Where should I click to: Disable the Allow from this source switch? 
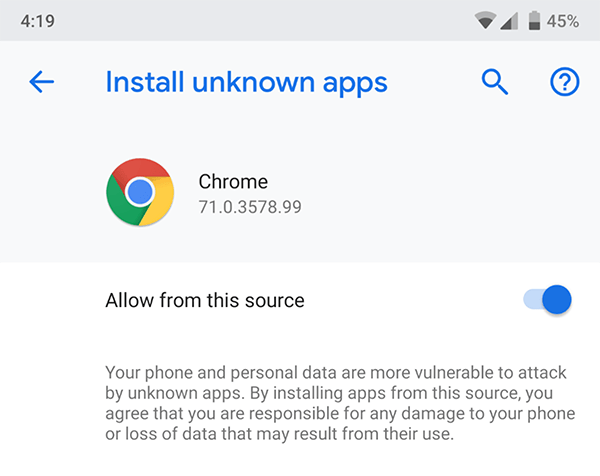tap(547, 300)
